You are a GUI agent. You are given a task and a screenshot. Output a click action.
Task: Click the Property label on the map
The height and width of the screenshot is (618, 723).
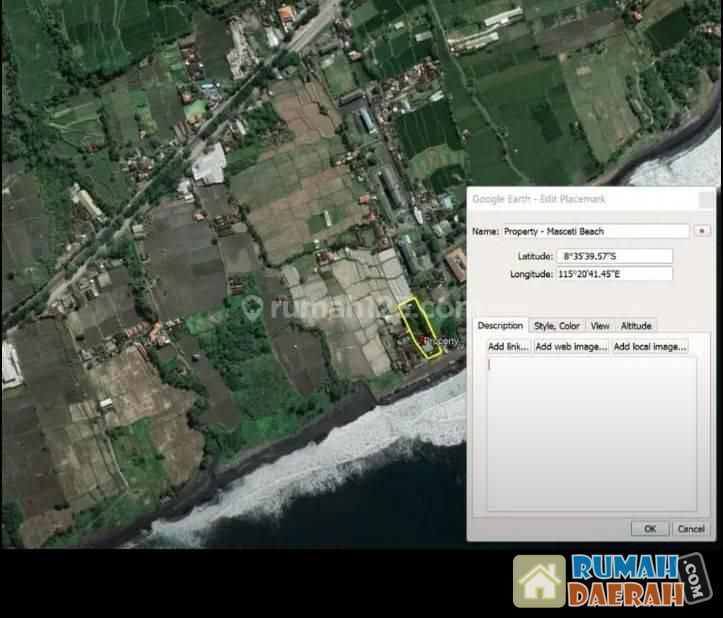click(x=440, y=341)
